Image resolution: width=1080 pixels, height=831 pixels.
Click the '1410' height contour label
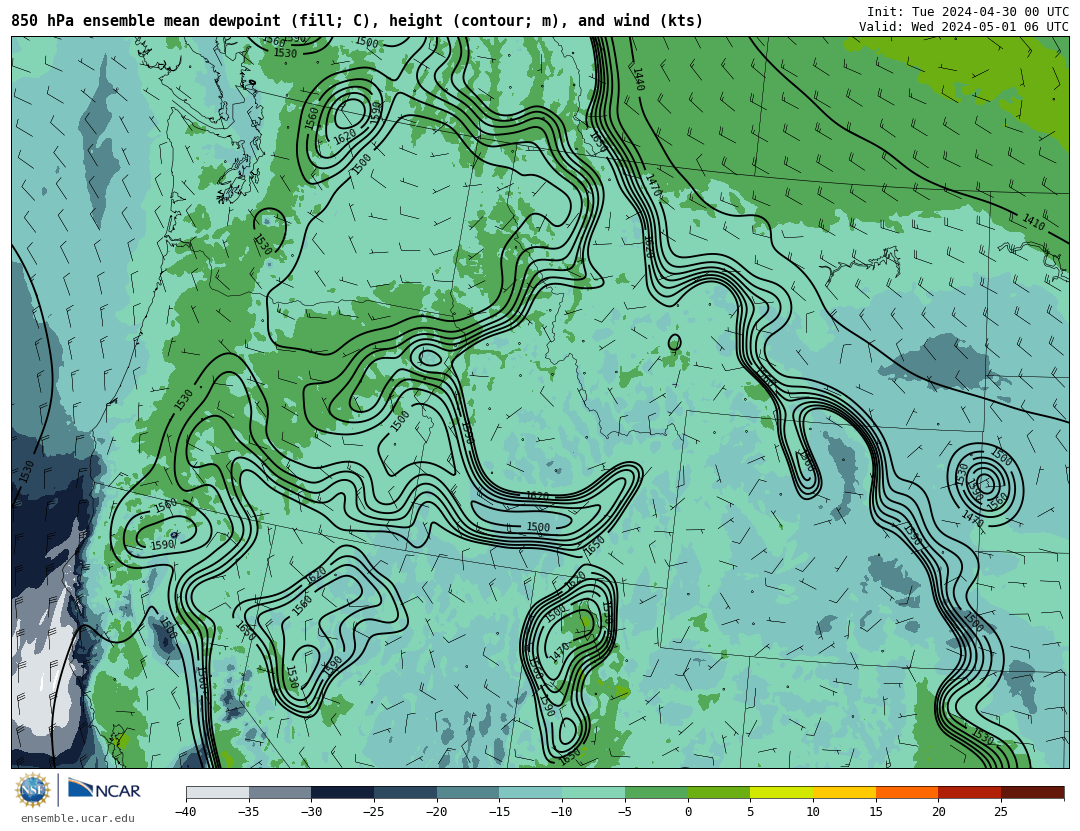1033,222
